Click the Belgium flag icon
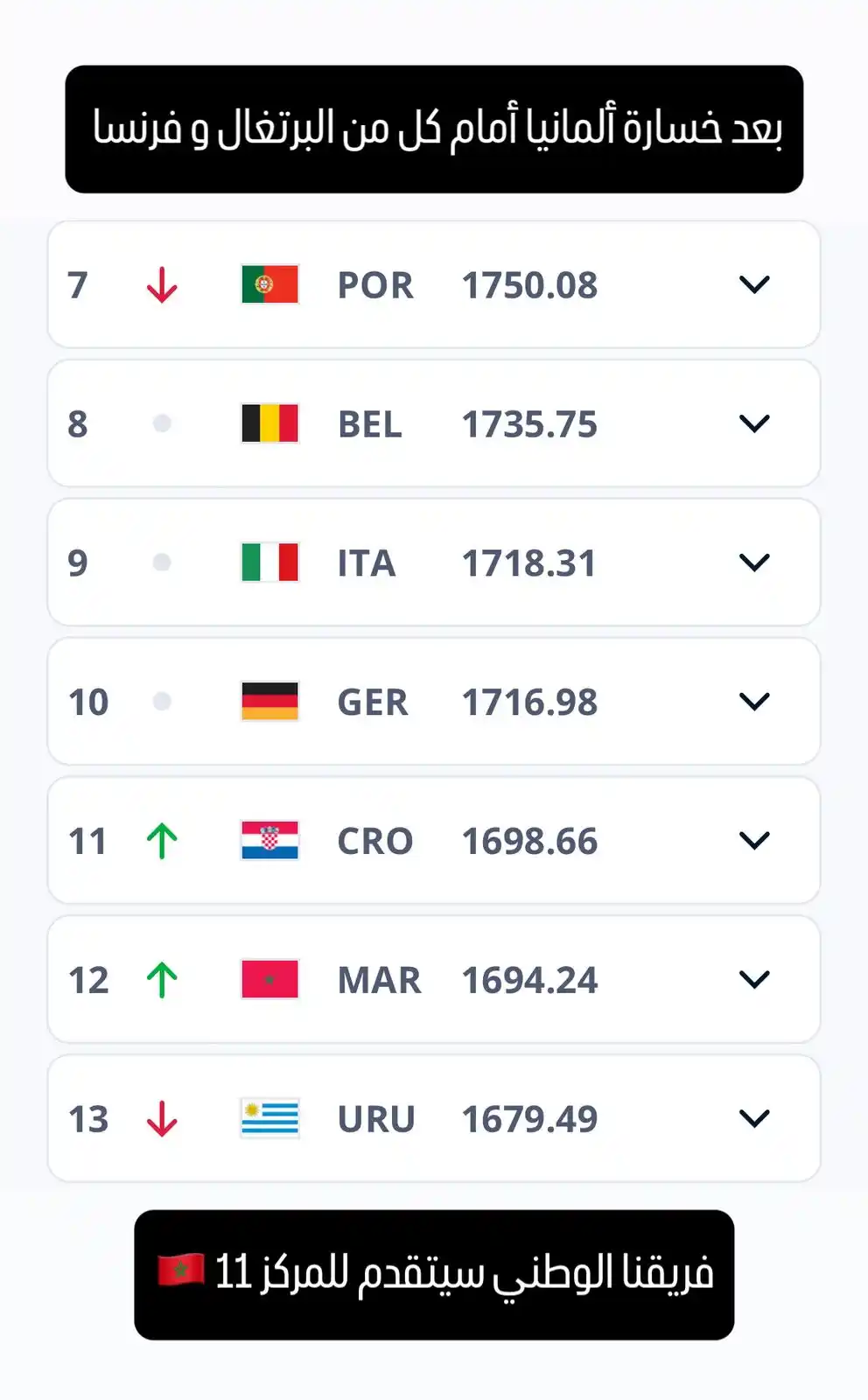The image size is (868, 1400). pos(269,423)
